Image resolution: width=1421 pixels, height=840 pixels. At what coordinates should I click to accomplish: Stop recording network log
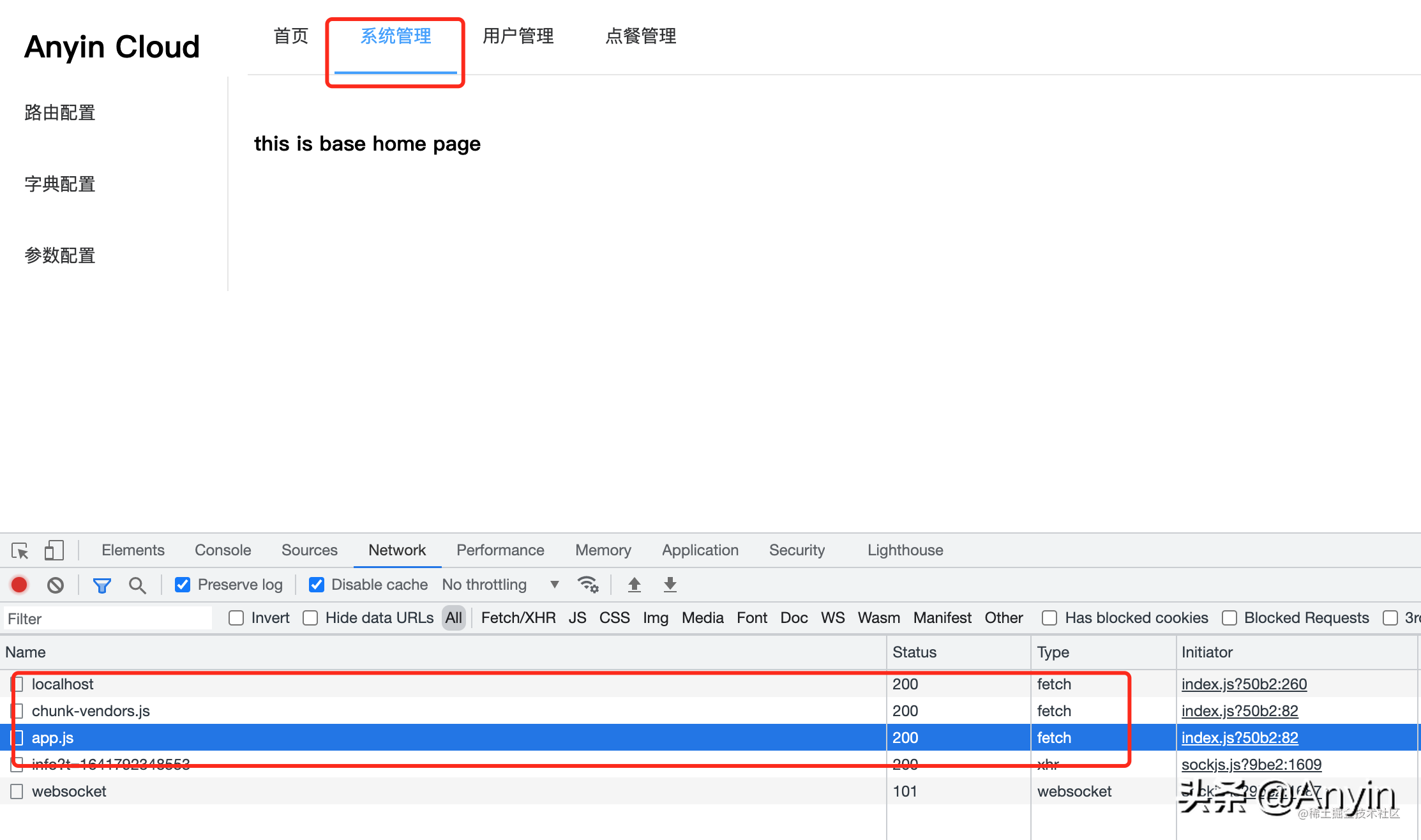click(19, 585)
